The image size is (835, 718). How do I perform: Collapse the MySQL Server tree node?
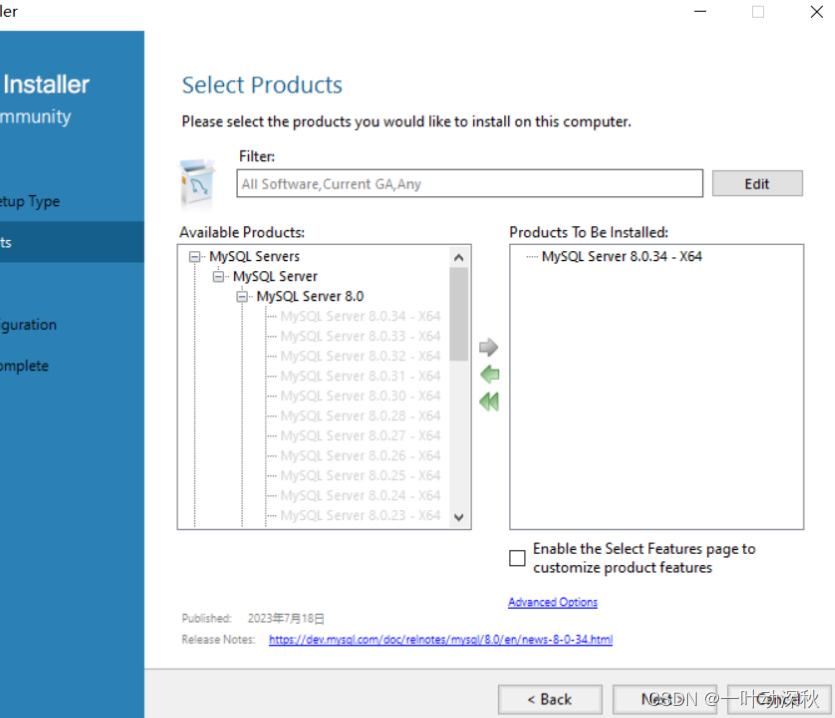(218, 276)
